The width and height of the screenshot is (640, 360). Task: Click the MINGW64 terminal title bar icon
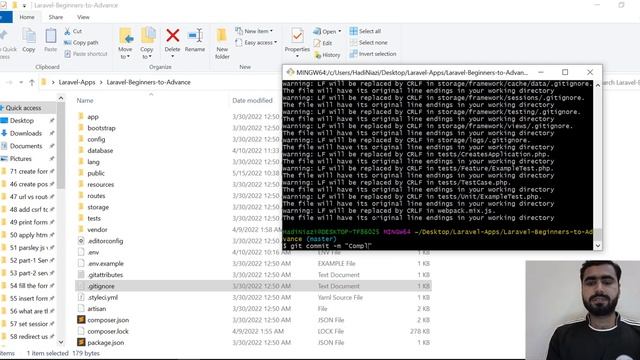pyautogui.click(x=290, y=72)
